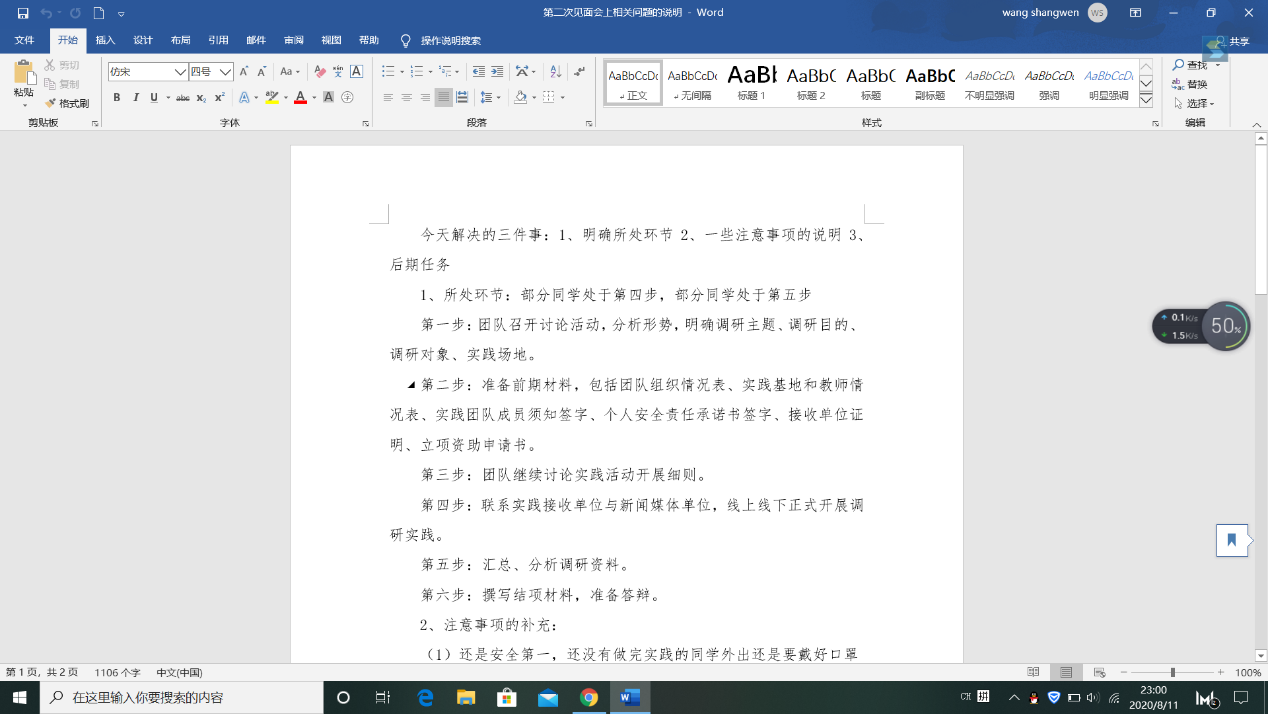Apply the 标题 1 heading style
Viewport: 1268px width, 714px height.
pyautogui.click(x=751, y=83)
